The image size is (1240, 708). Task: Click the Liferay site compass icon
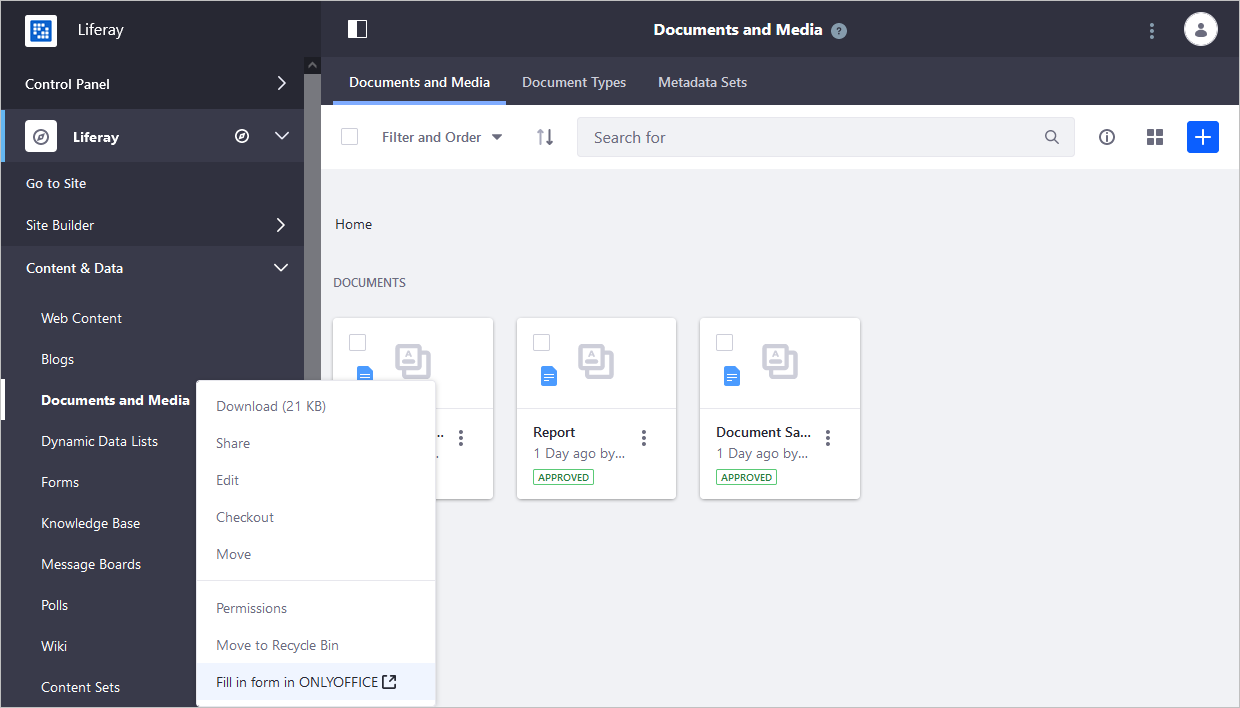pos(242,136)
